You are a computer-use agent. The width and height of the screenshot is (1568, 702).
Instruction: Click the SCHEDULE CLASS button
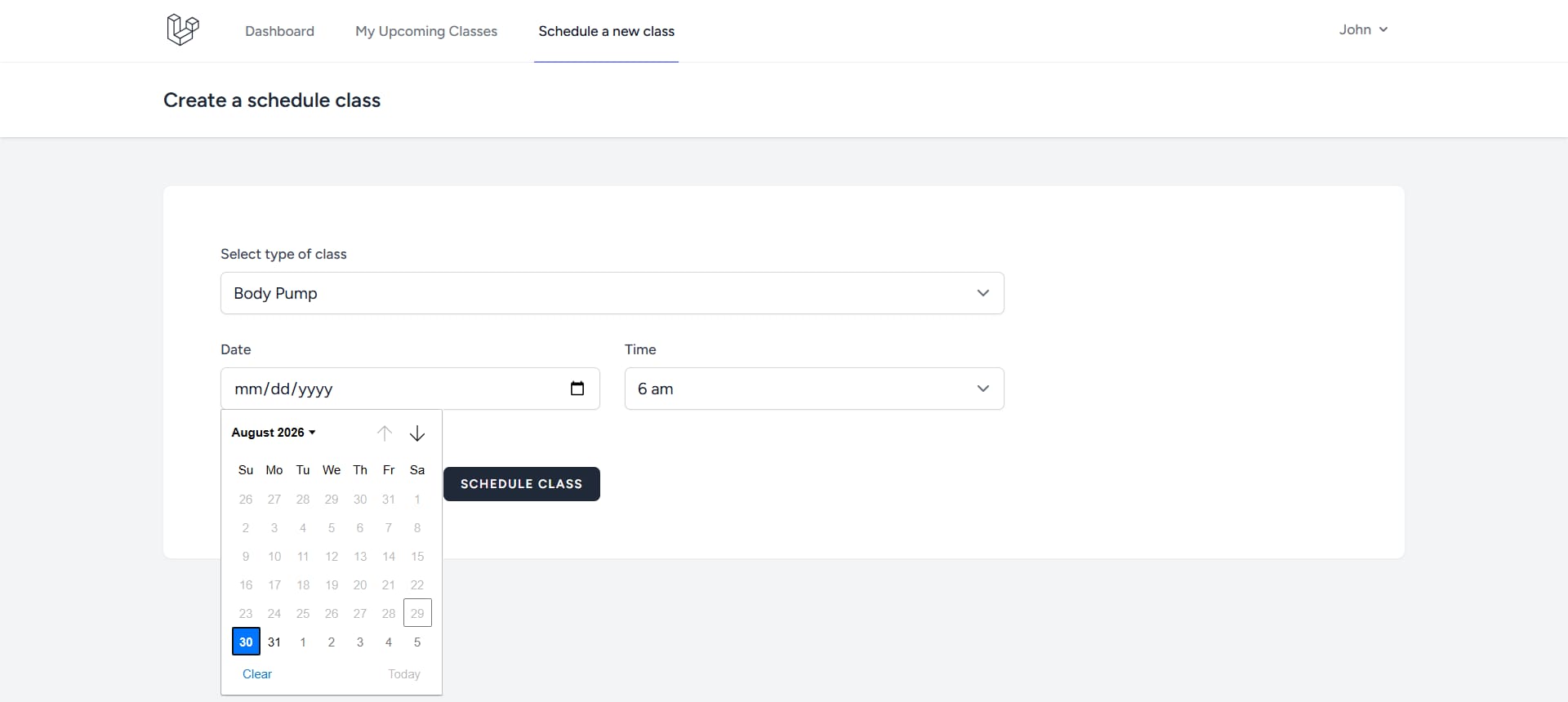(x=522, y=484)
